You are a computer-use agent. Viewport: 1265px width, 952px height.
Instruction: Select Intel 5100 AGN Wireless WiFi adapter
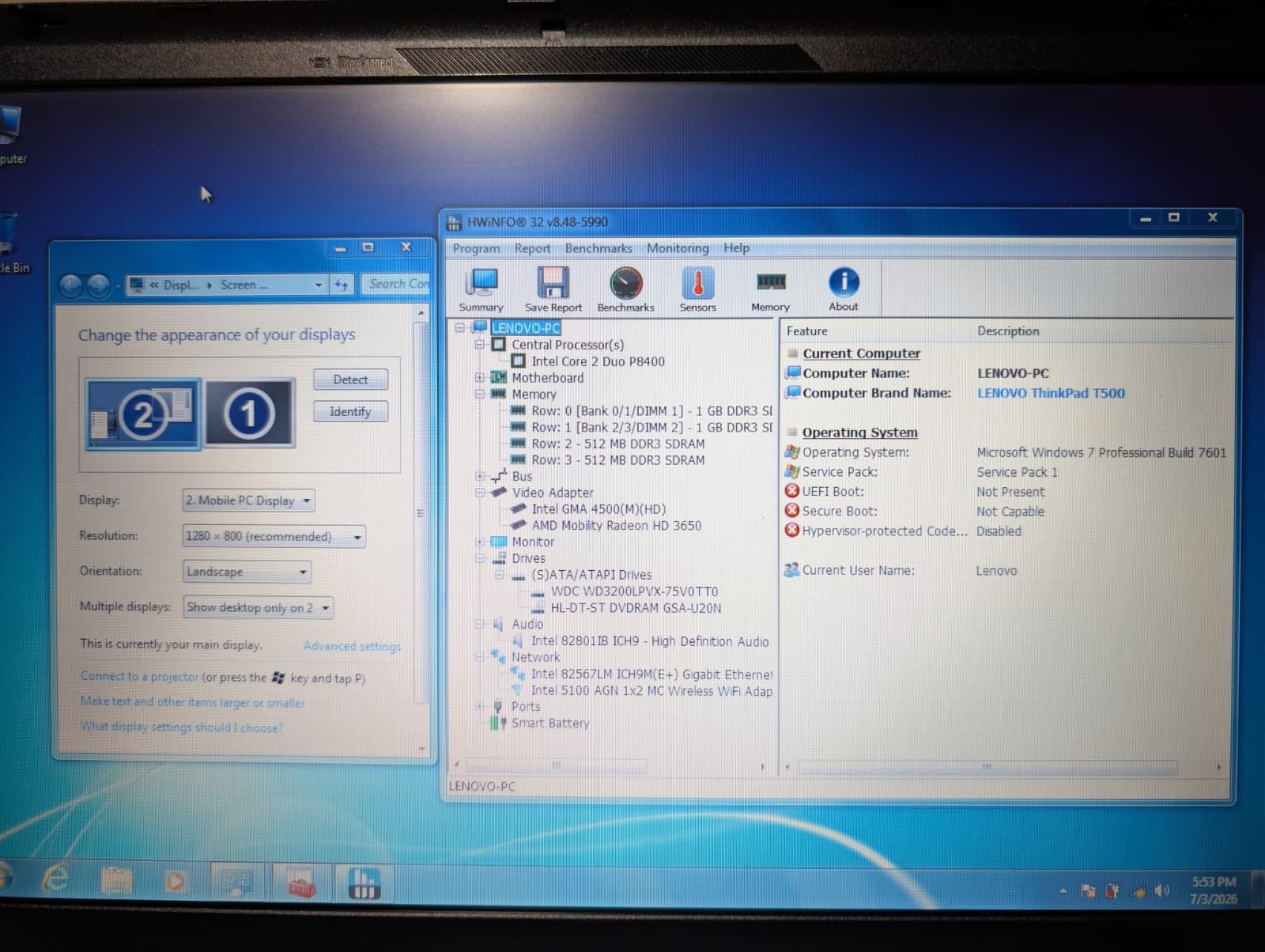pyautogui.click(x=651, y=691)
